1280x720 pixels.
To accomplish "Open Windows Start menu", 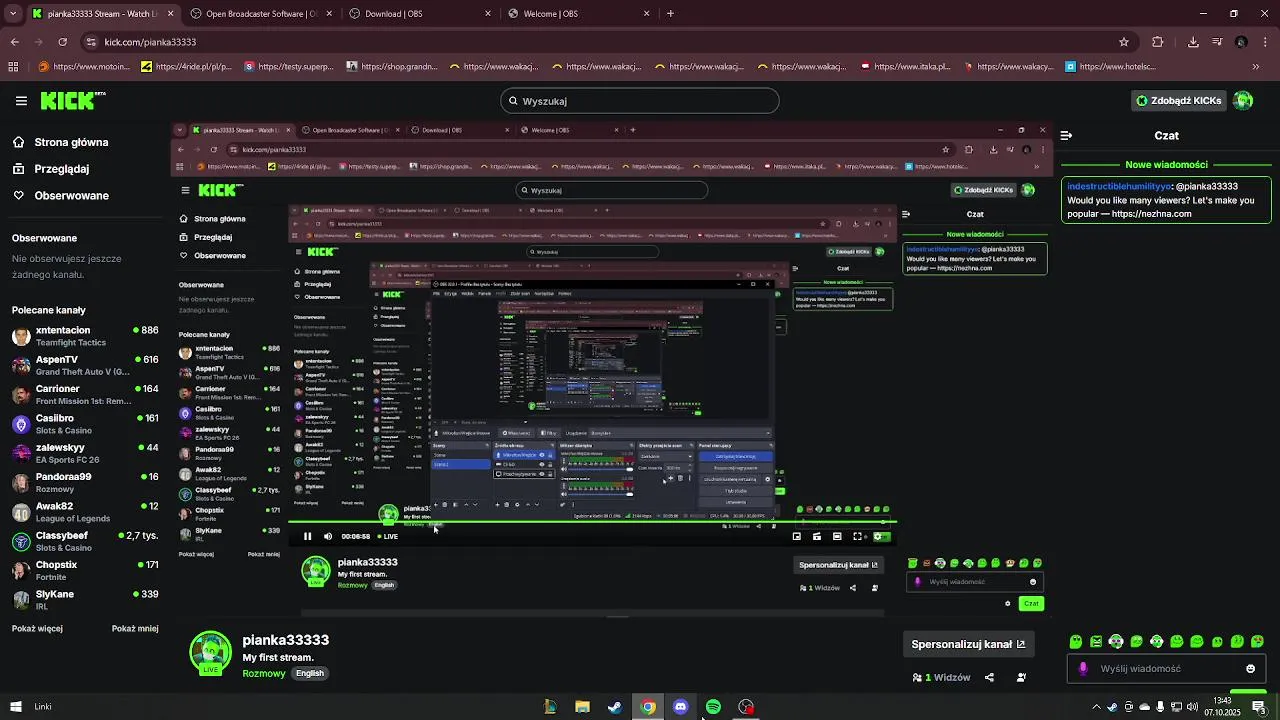I will pyautogui.click(x=15, y=707).
